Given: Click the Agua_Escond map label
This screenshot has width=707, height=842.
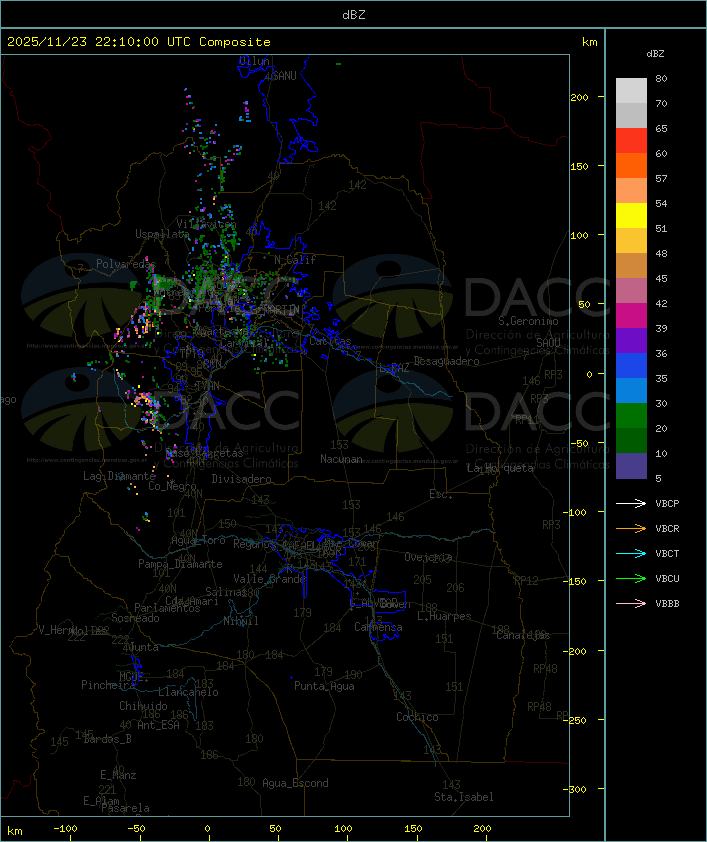Looking at the screenshot, I should 295,783.
